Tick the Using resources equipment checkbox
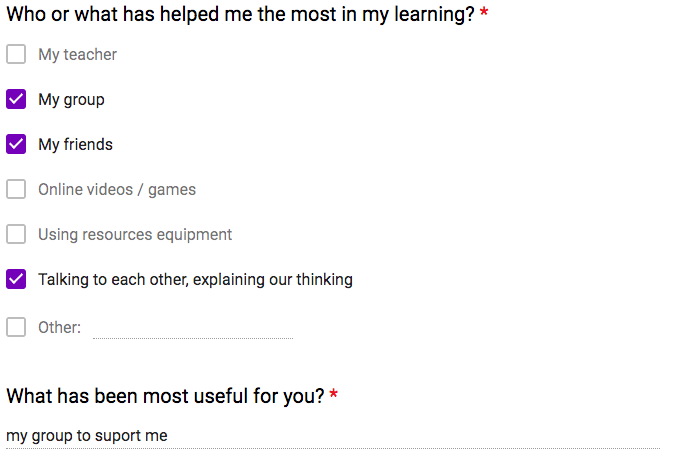Screen dimensions: 681x461 [16, 234]
